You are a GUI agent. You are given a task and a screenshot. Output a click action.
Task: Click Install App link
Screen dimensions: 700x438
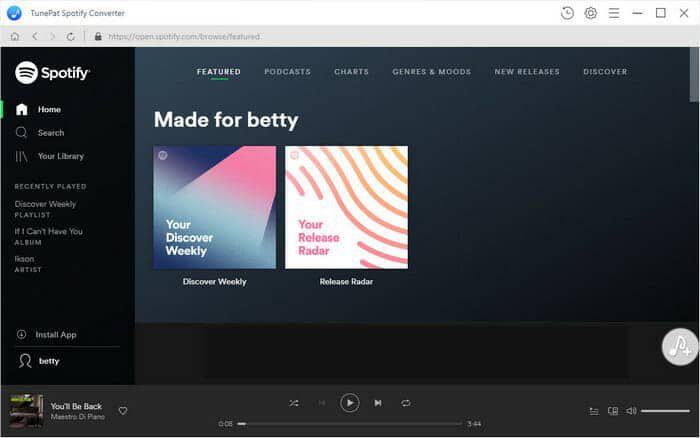56,334
